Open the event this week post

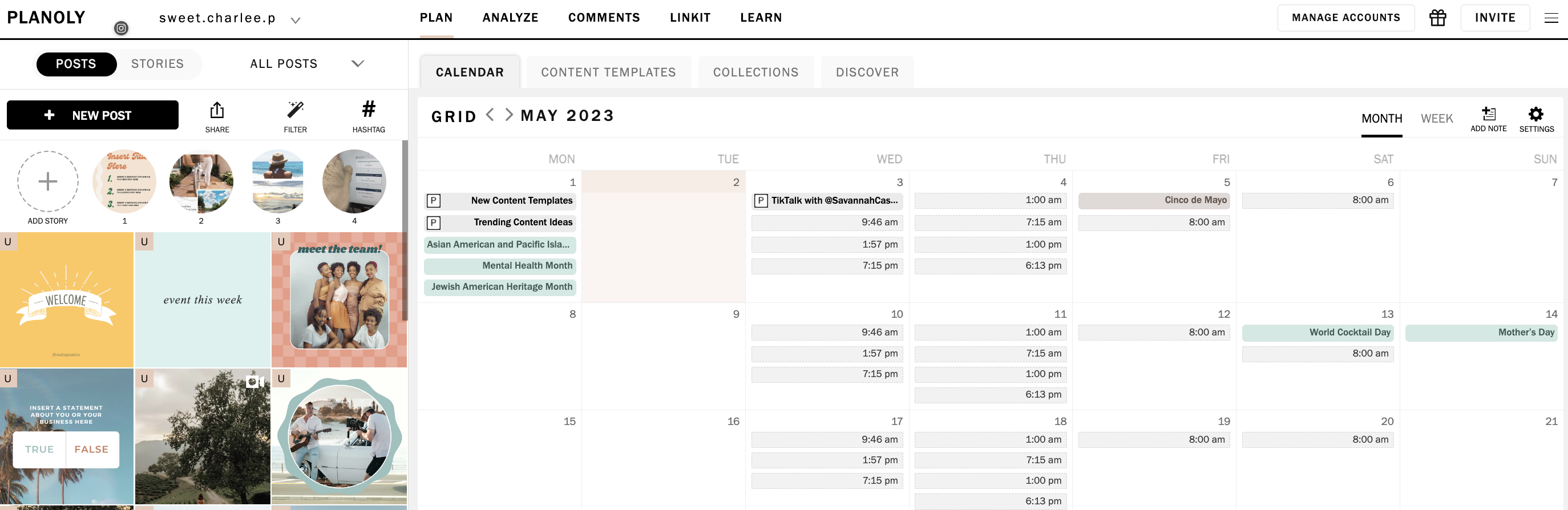point(203,300)
